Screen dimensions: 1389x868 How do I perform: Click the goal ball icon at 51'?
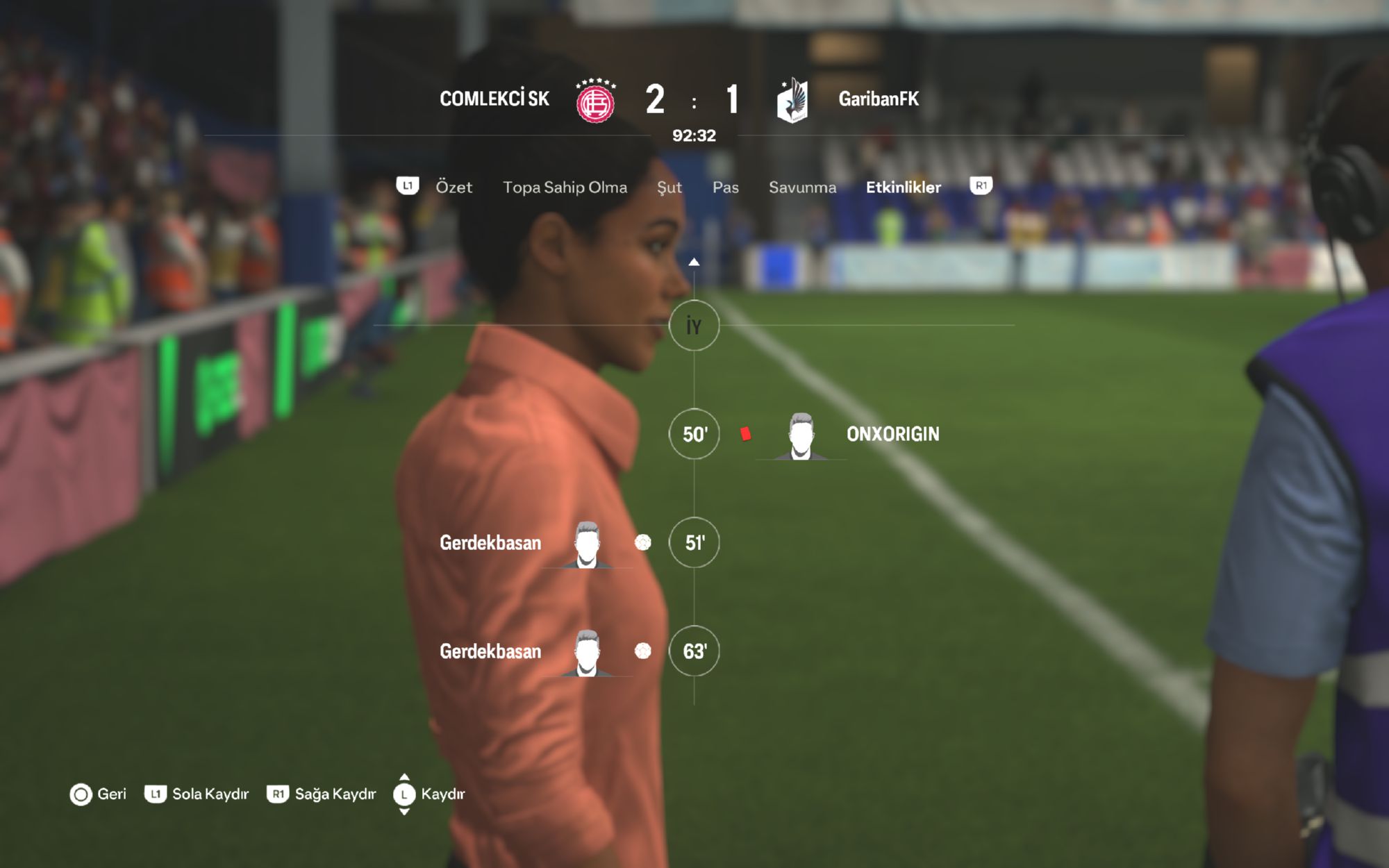click(643, 542)
